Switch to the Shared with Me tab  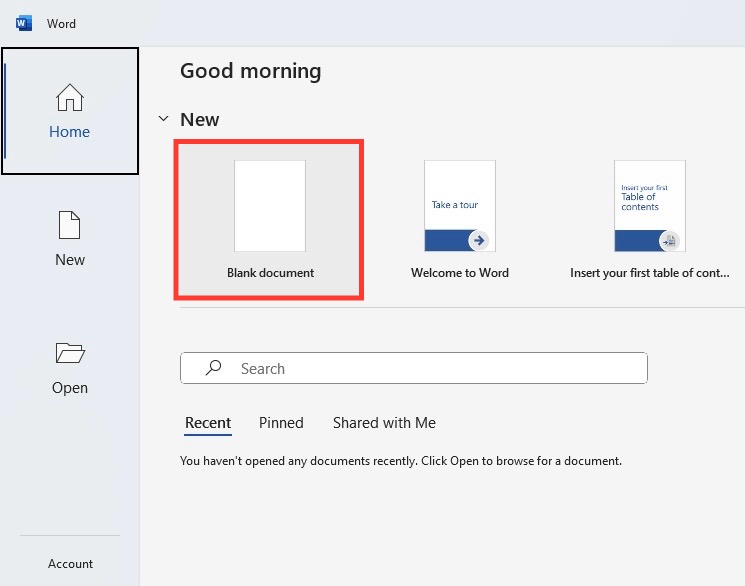[x=384, y=423]
